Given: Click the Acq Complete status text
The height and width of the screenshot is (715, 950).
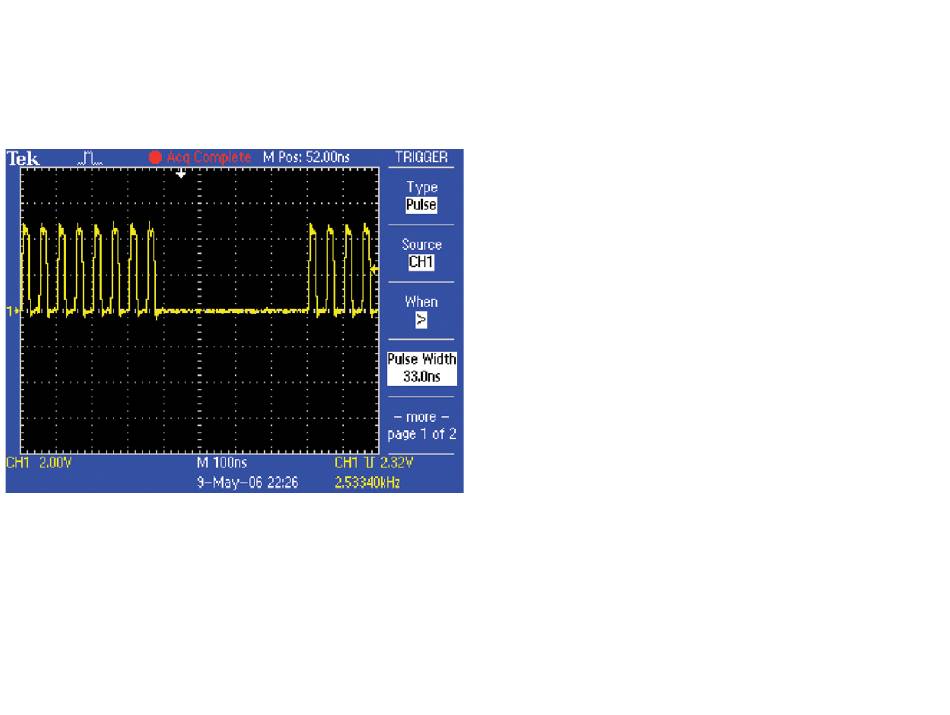Looking at the screenshot, I should coord(208,158).
